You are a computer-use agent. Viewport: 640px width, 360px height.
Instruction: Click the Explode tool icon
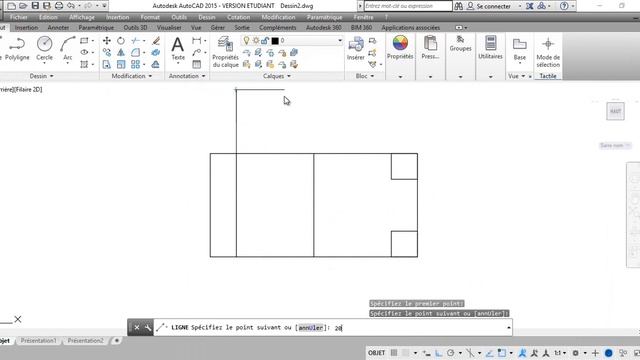[x=156, y=53]
